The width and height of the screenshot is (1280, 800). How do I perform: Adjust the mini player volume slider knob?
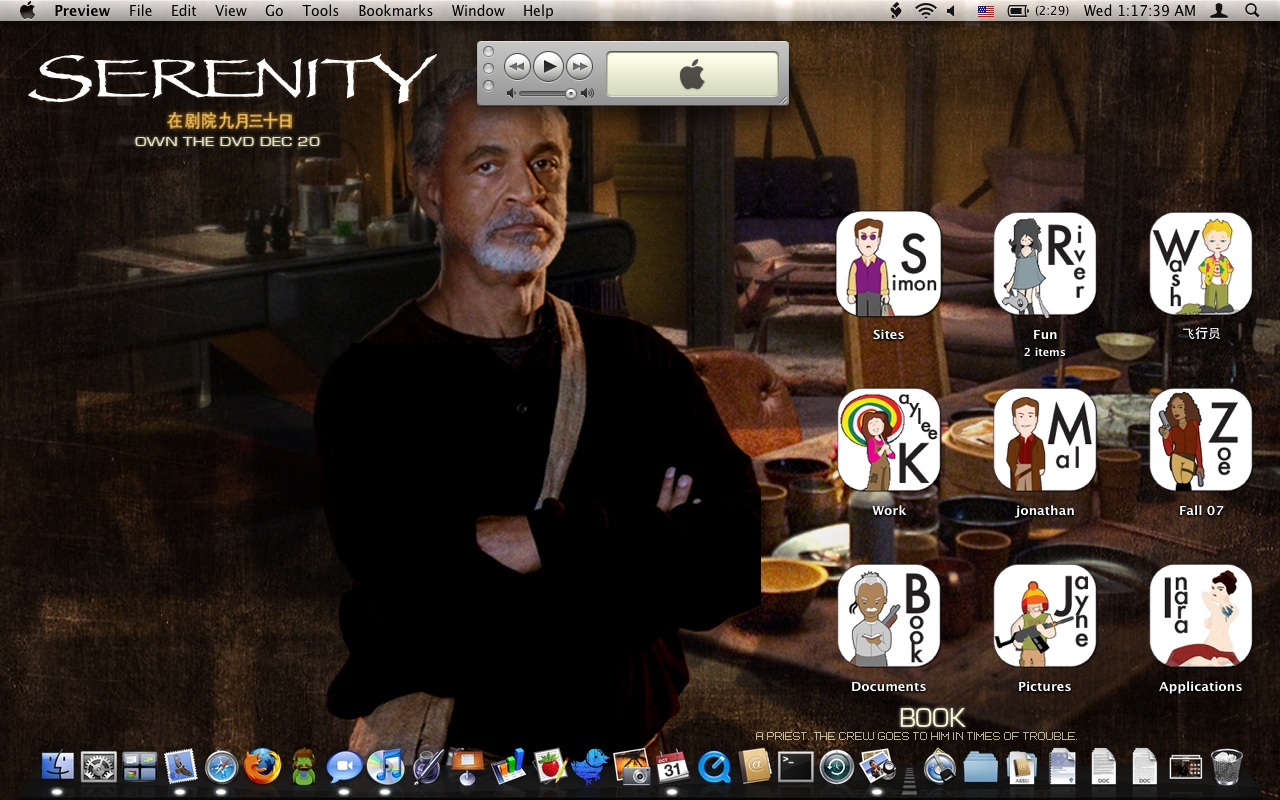pos(571,93)
